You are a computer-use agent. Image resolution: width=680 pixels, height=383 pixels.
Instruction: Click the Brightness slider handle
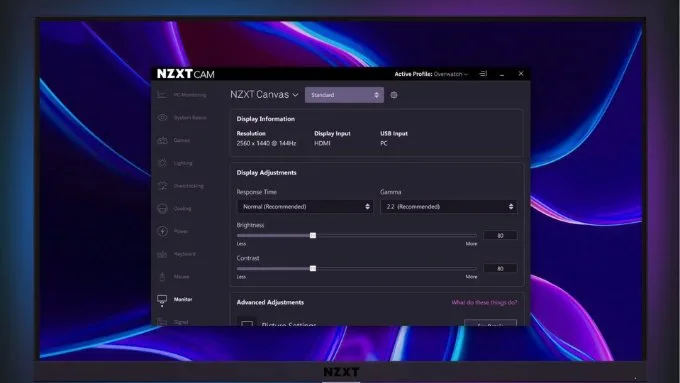[x=313, y=236]
